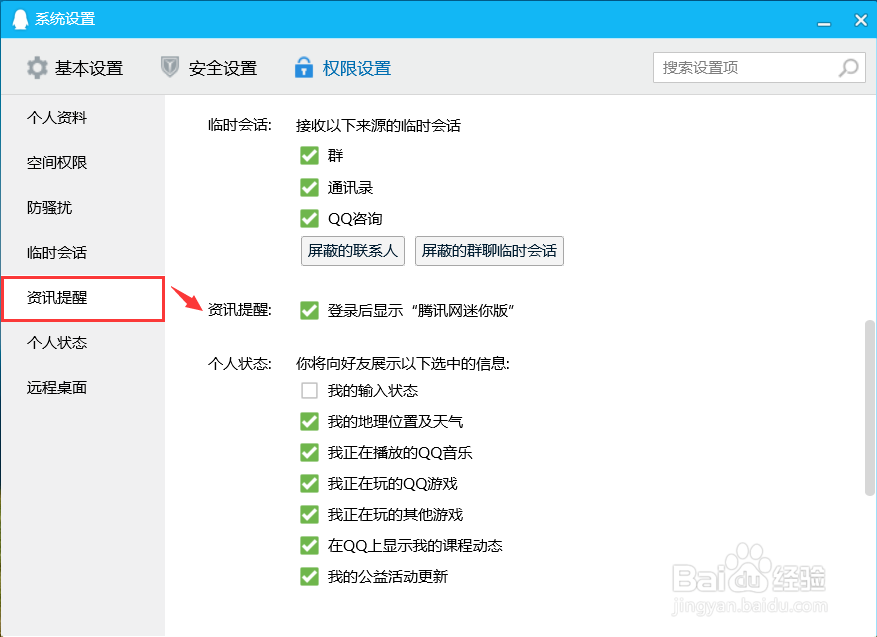877x637 pixels.
Task: Click the 临时会话: section label
Action: (240, 125)
